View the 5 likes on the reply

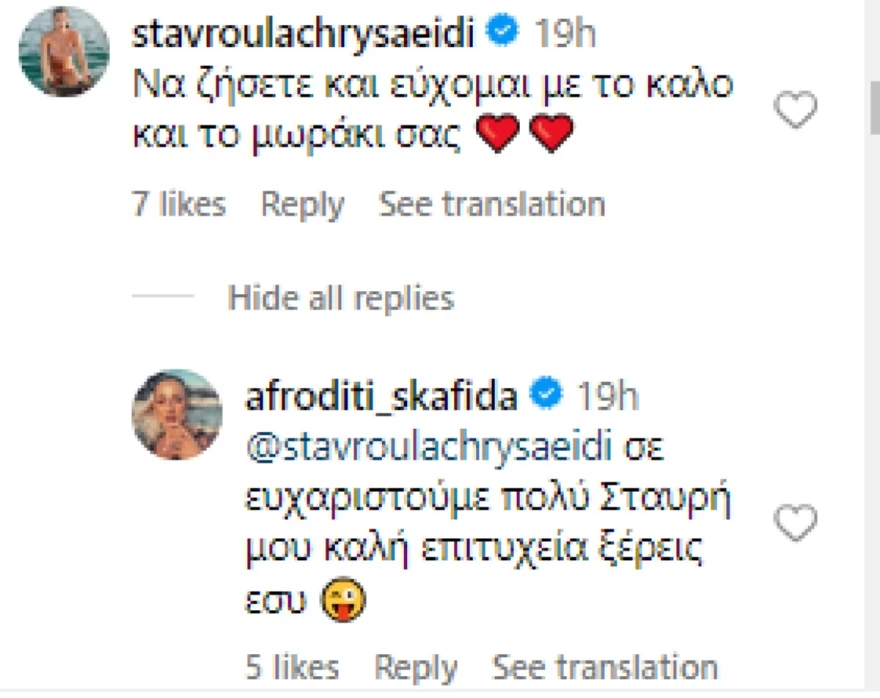click(x=295, y=666)
